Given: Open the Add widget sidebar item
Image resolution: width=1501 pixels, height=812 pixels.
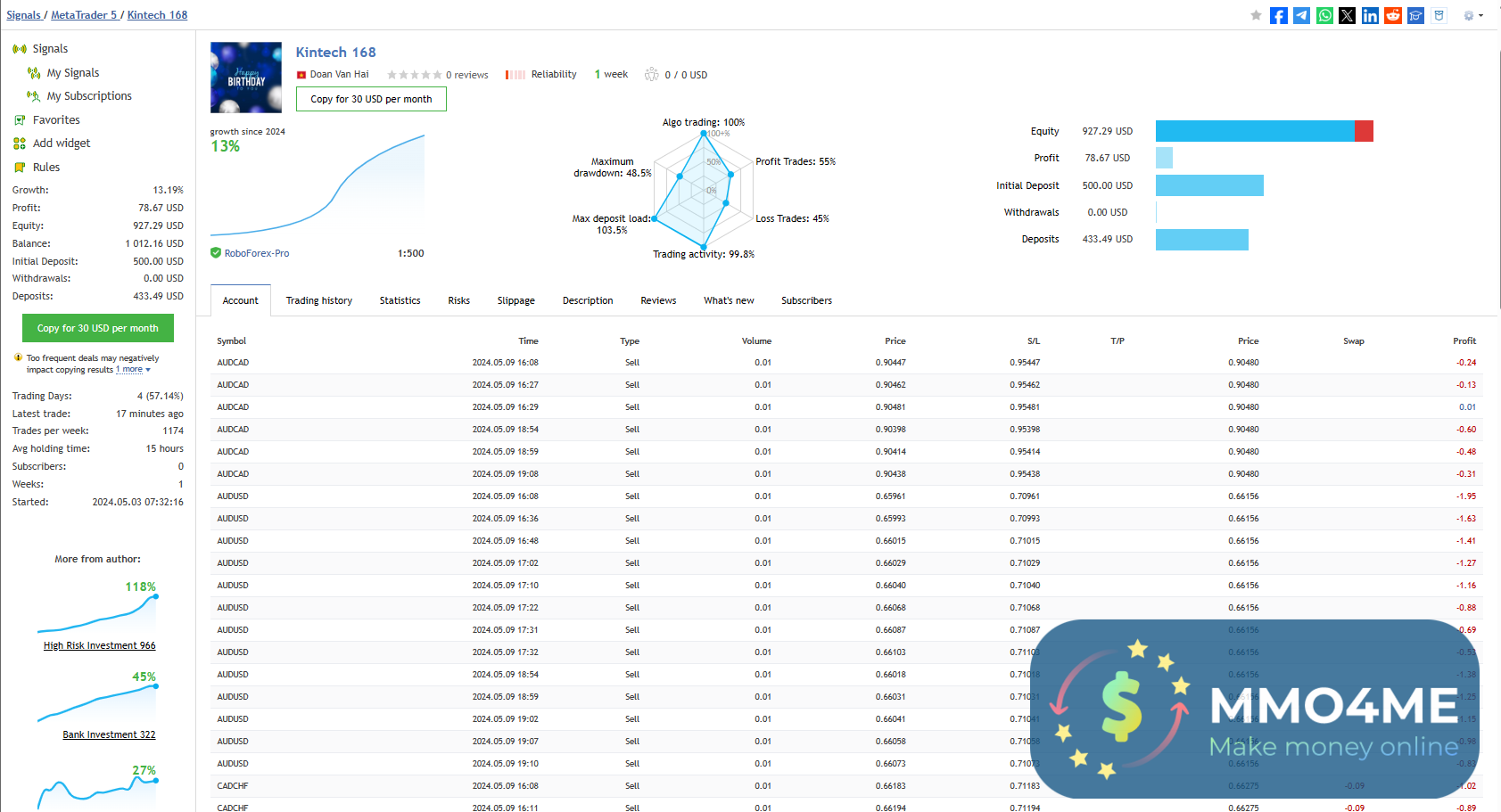Looking at the screenshot, I should [x=62, y=144].
